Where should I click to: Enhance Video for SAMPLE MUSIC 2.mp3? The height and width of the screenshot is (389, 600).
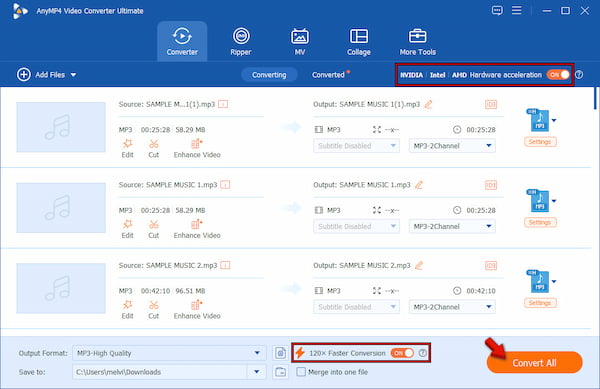[x=197, y=310]
